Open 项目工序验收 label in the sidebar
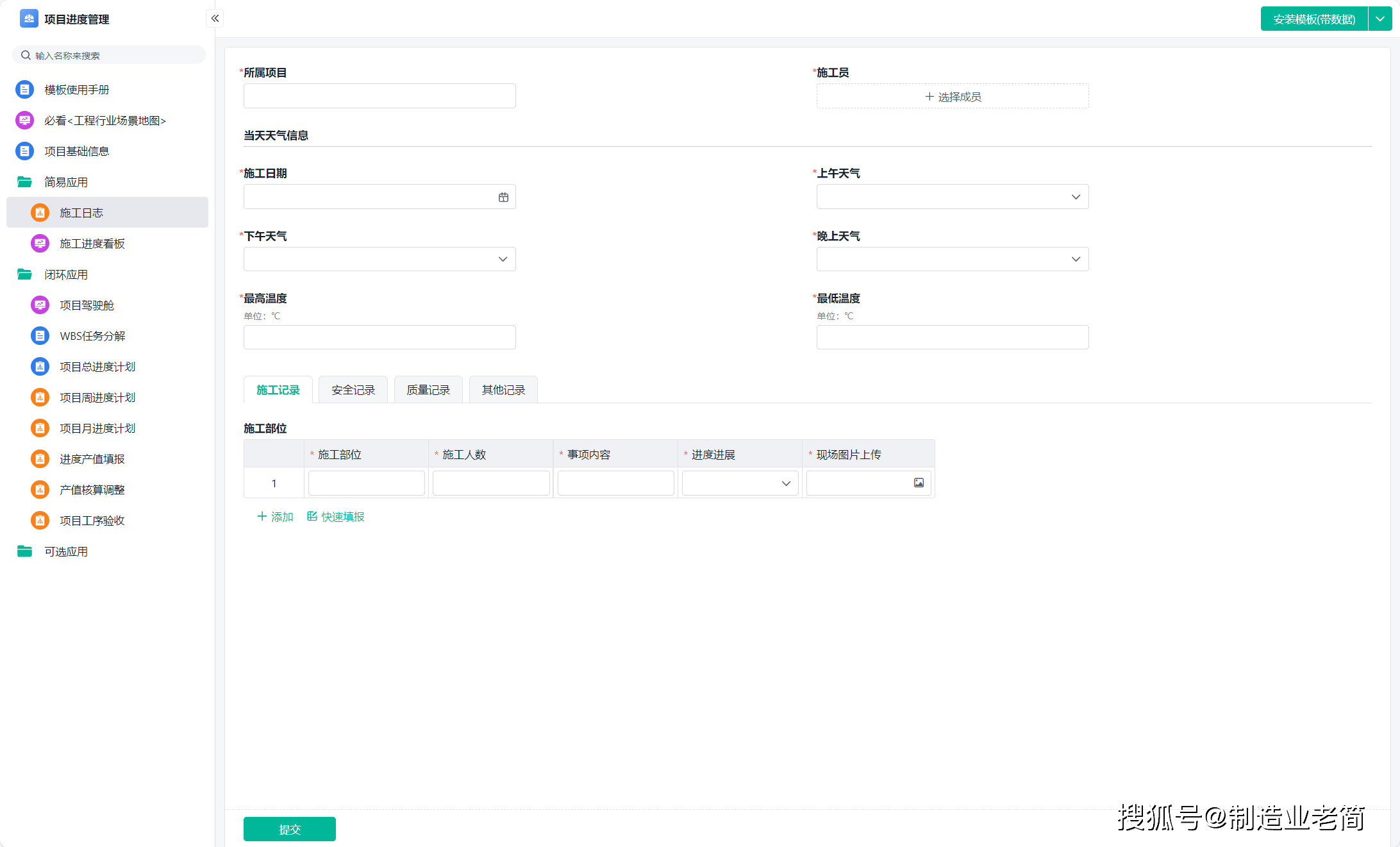The width and height of the screenshot is (1400, 847). (x=92, y=521)
